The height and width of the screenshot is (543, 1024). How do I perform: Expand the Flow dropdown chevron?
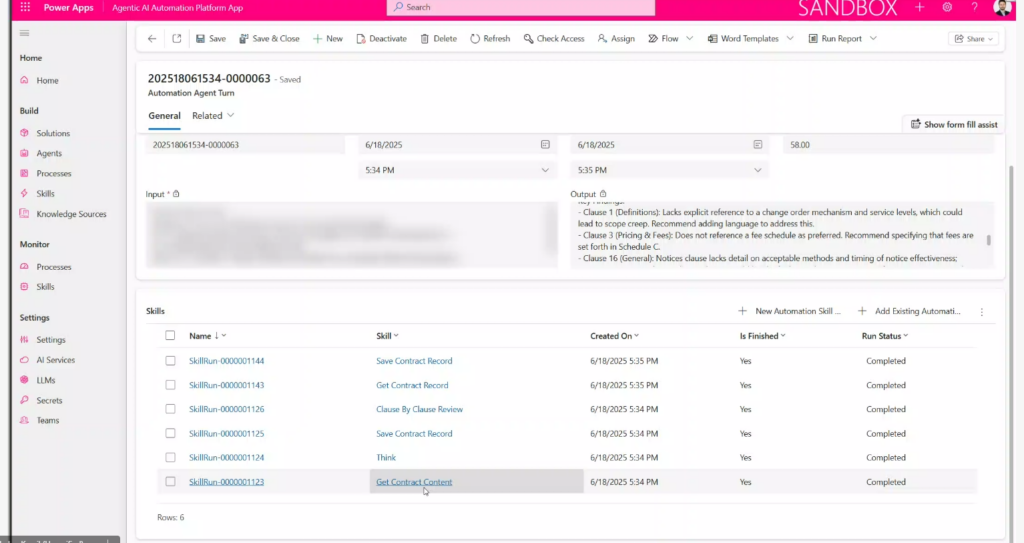tap(690, 39)
